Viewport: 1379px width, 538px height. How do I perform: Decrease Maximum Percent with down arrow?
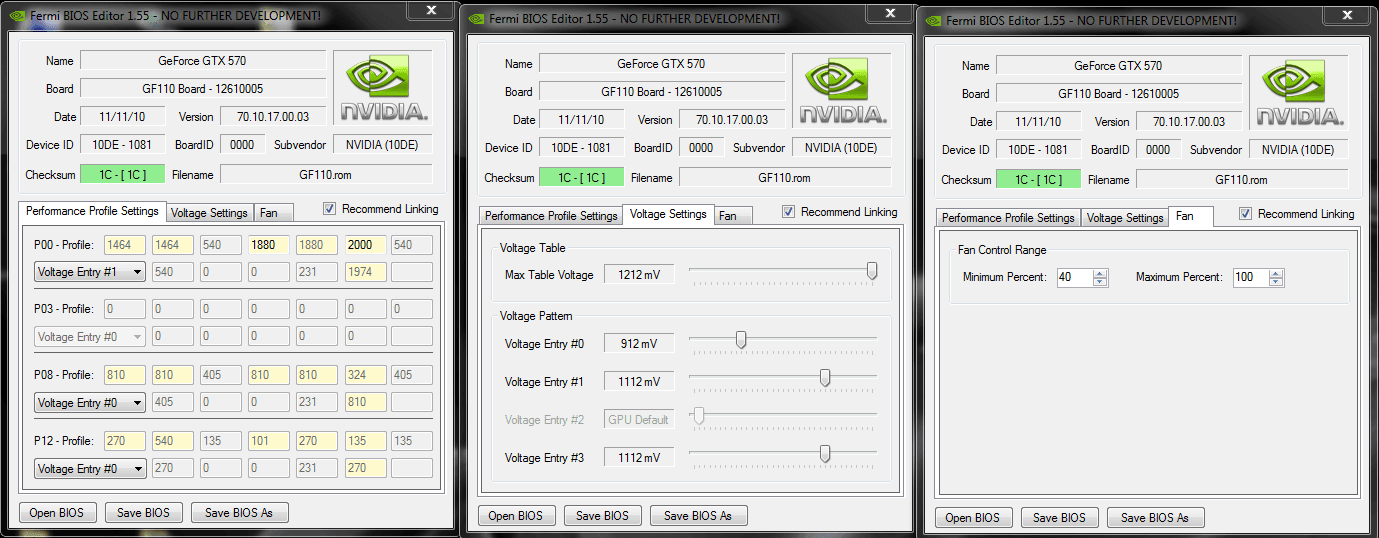(1276, 282)
